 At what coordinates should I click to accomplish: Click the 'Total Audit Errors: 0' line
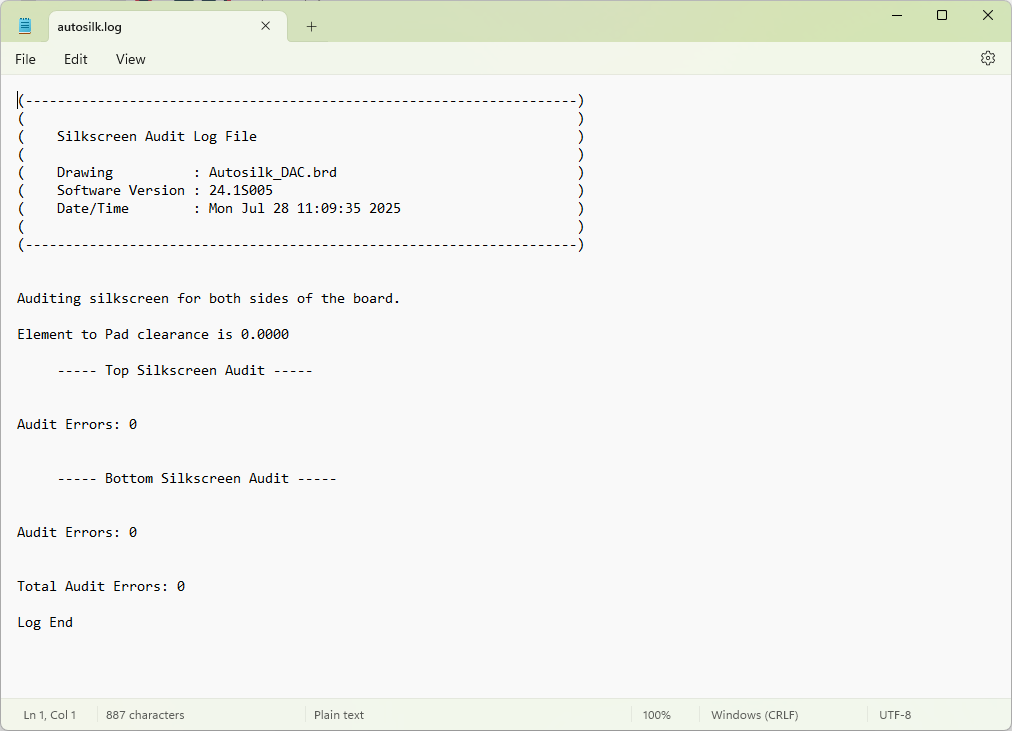101,586
